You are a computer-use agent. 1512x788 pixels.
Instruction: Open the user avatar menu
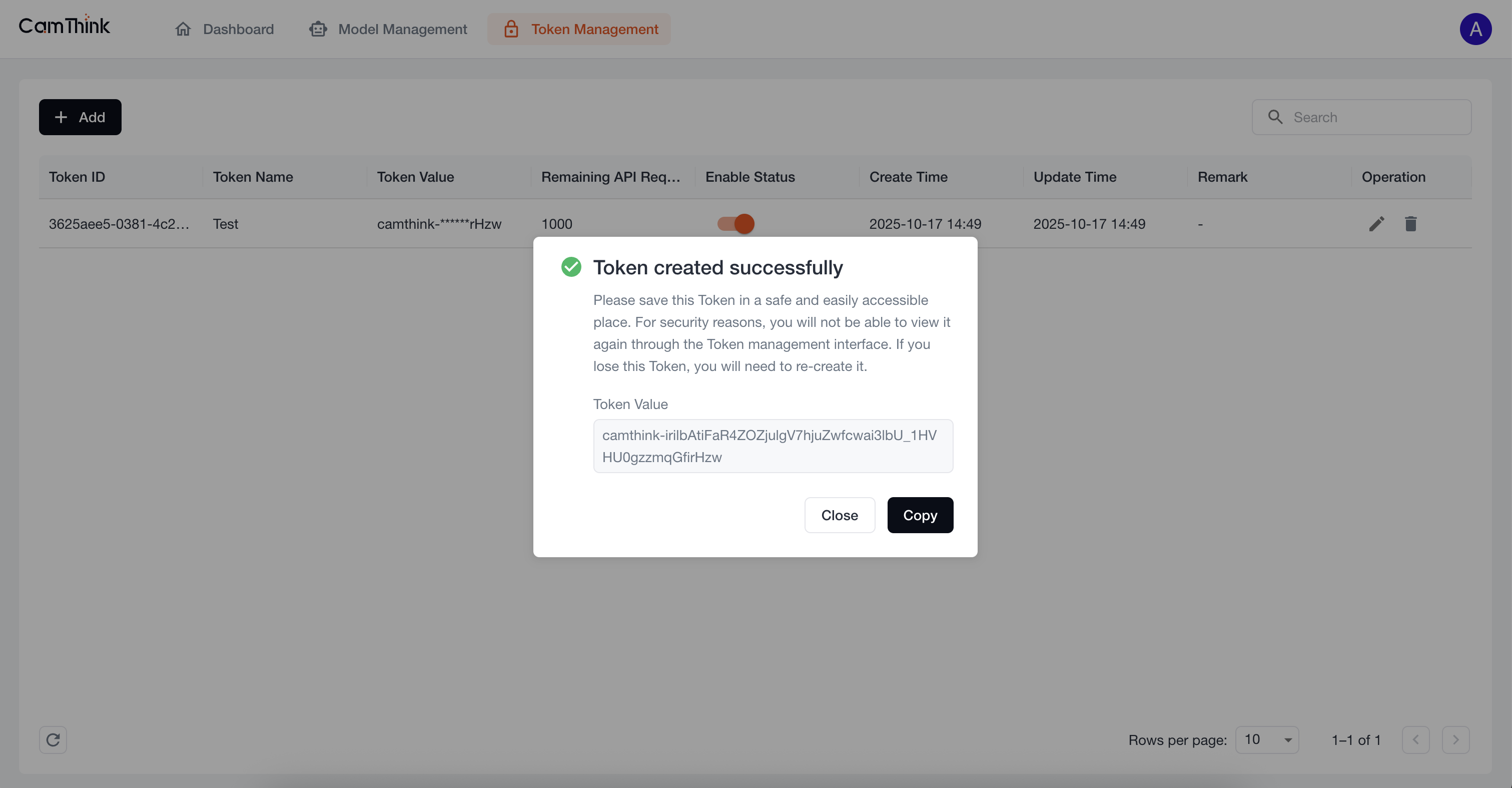(x=1476, y=29)
